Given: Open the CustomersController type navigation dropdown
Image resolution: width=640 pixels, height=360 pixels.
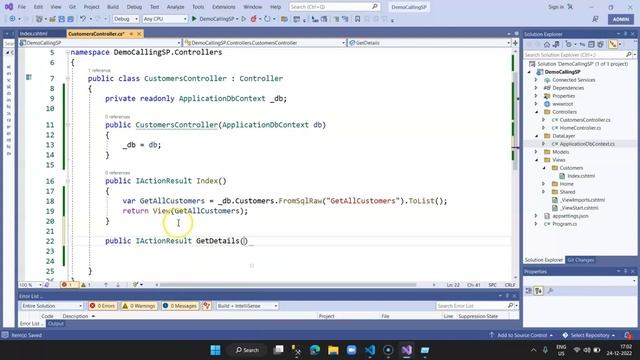Looking at the screenshot, I should pyautogui.click(x=264, y=42).
